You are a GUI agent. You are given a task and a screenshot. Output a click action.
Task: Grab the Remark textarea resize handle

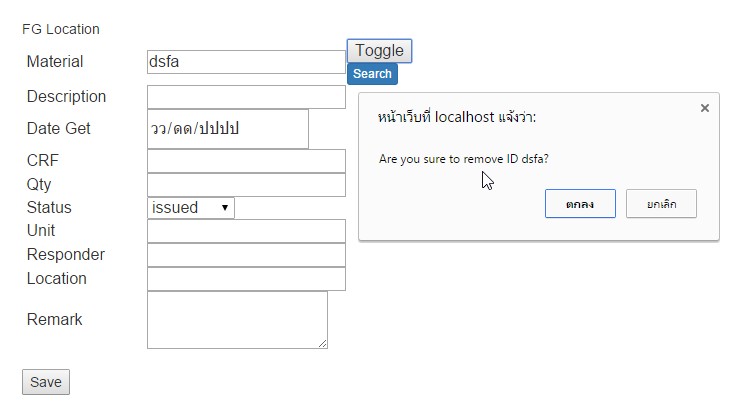[323, 344]
